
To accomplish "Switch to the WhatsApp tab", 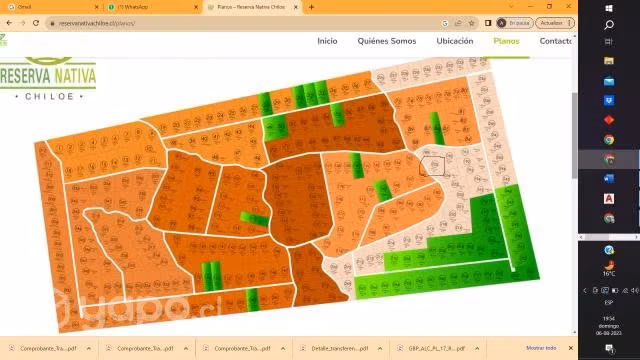I will click(151, 7).
